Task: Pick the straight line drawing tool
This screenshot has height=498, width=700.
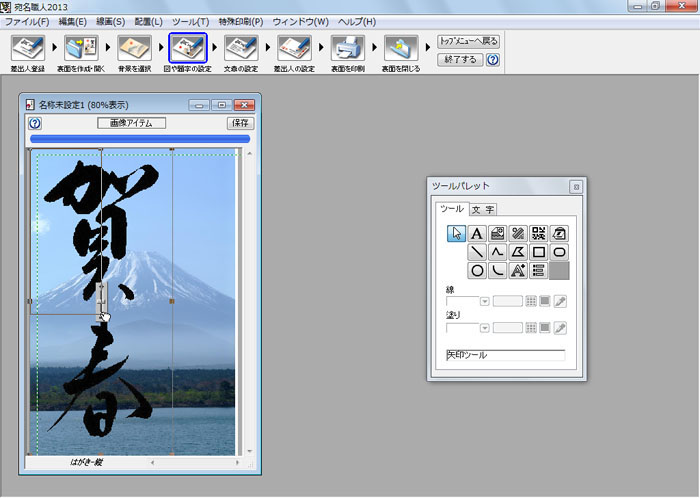Action: coord(477,252)
